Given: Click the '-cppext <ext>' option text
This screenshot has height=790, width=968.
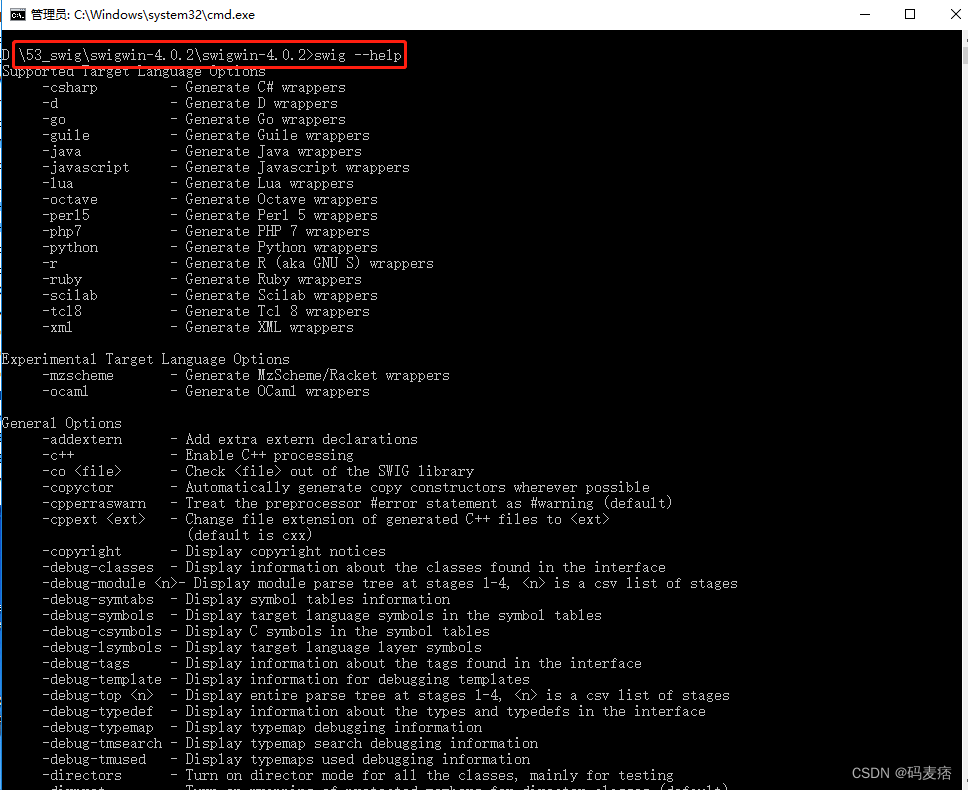Looking at the screenshot, I should (94, 520).
